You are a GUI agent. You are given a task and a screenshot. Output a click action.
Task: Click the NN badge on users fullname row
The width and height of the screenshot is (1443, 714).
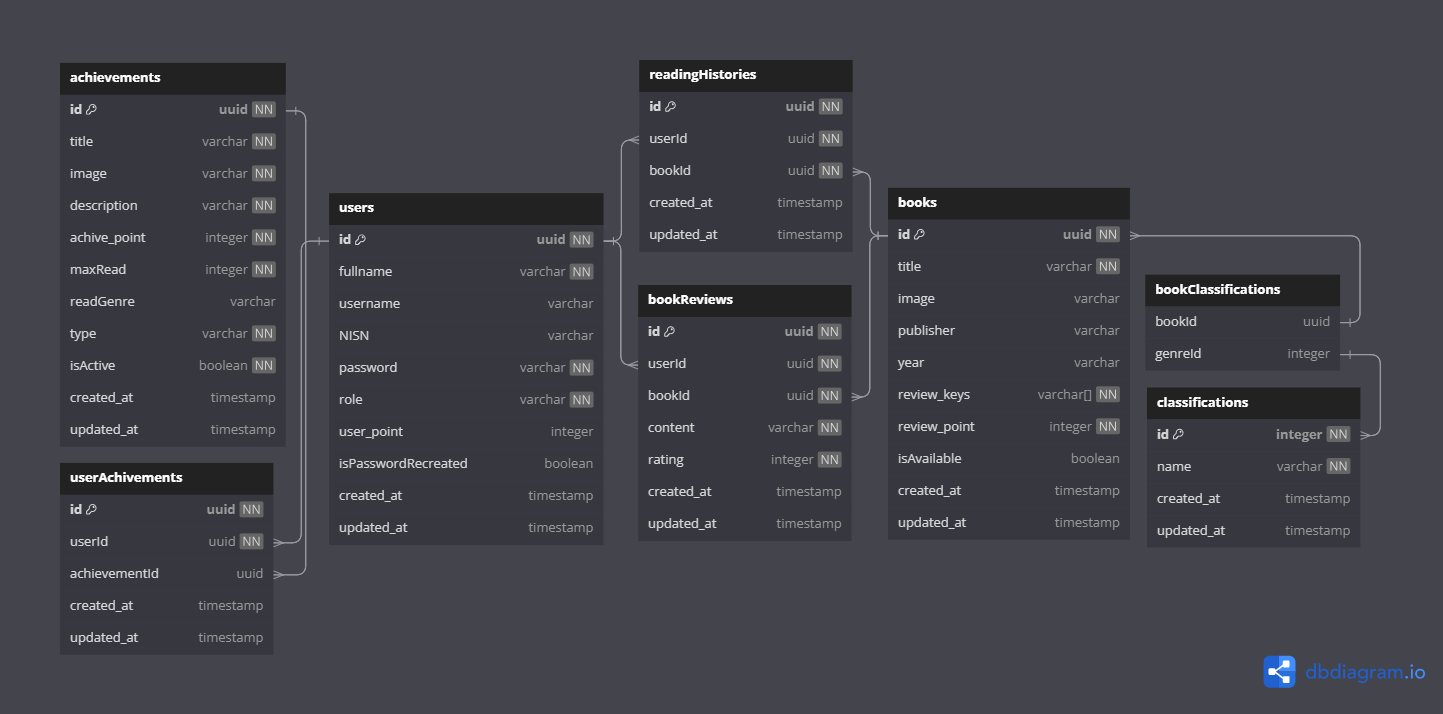(x=583, y=271)
